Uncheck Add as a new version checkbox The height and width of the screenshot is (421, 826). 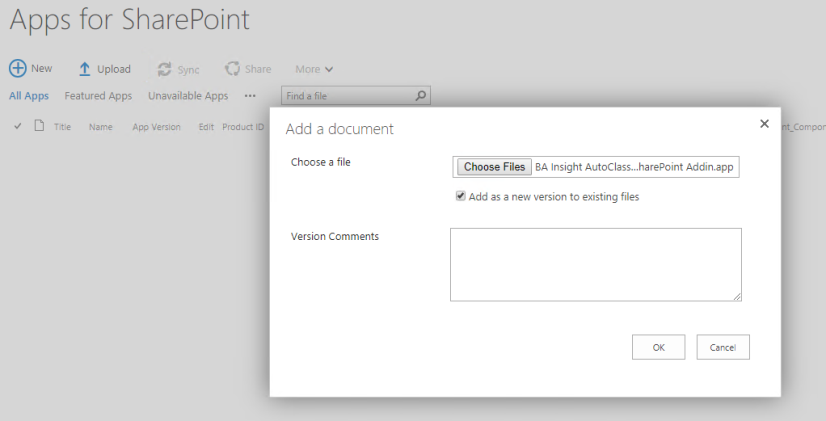[x=461, y=197]
